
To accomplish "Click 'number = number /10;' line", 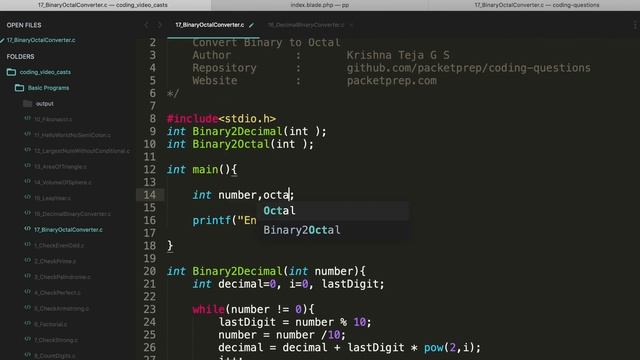I will click(x=282, y=335).
